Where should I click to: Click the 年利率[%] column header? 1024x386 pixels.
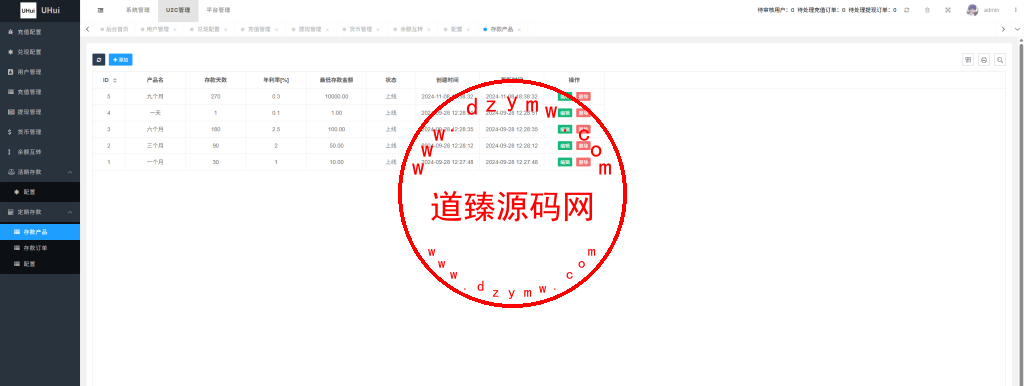(276, 80)
